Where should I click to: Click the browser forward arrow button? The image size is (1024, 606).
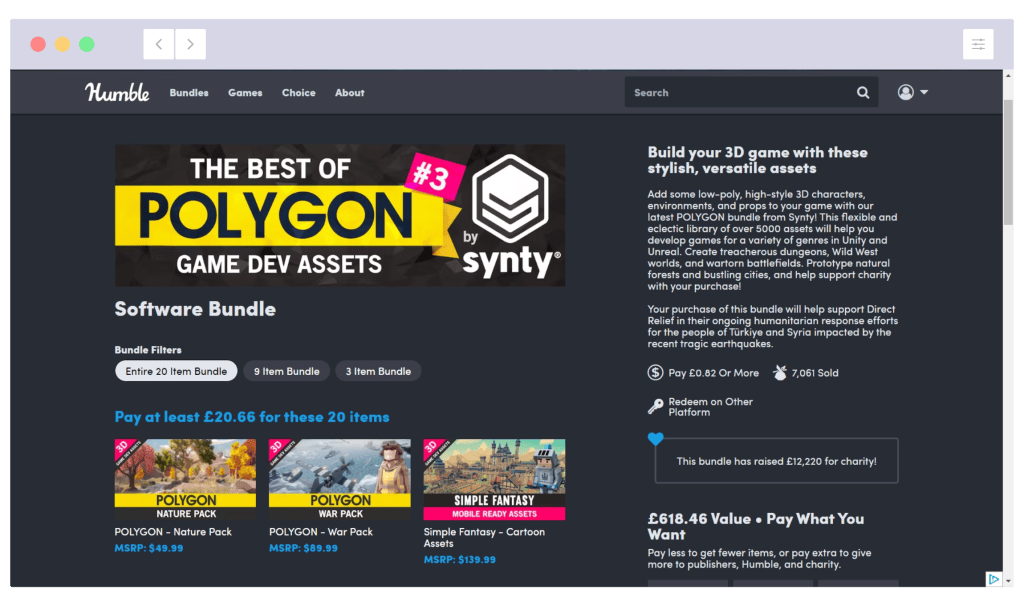click(190, 44)
